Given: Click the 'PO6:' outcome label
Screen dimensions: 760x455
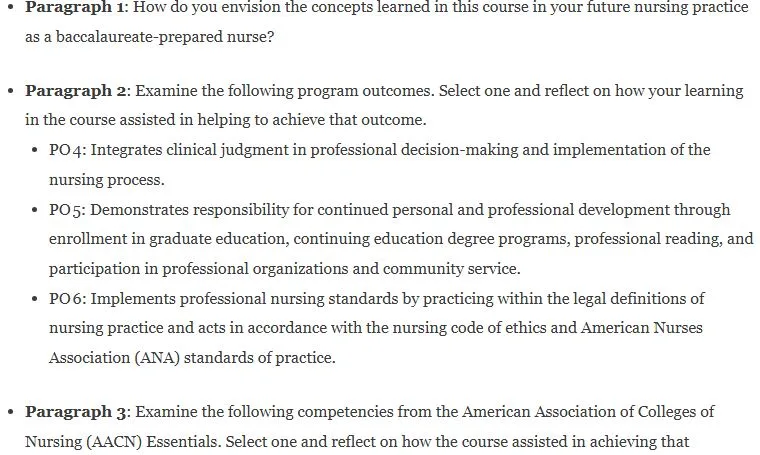Looking at the screenshot, I should 67,298.
